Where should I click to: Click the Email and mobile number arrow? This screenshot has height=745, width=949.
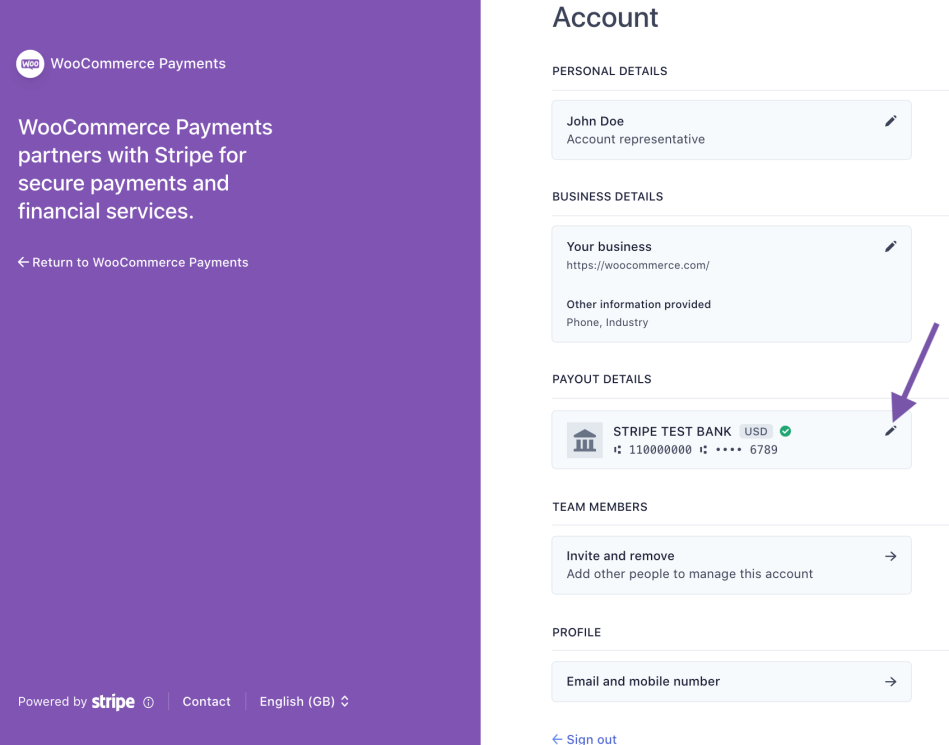890,681
